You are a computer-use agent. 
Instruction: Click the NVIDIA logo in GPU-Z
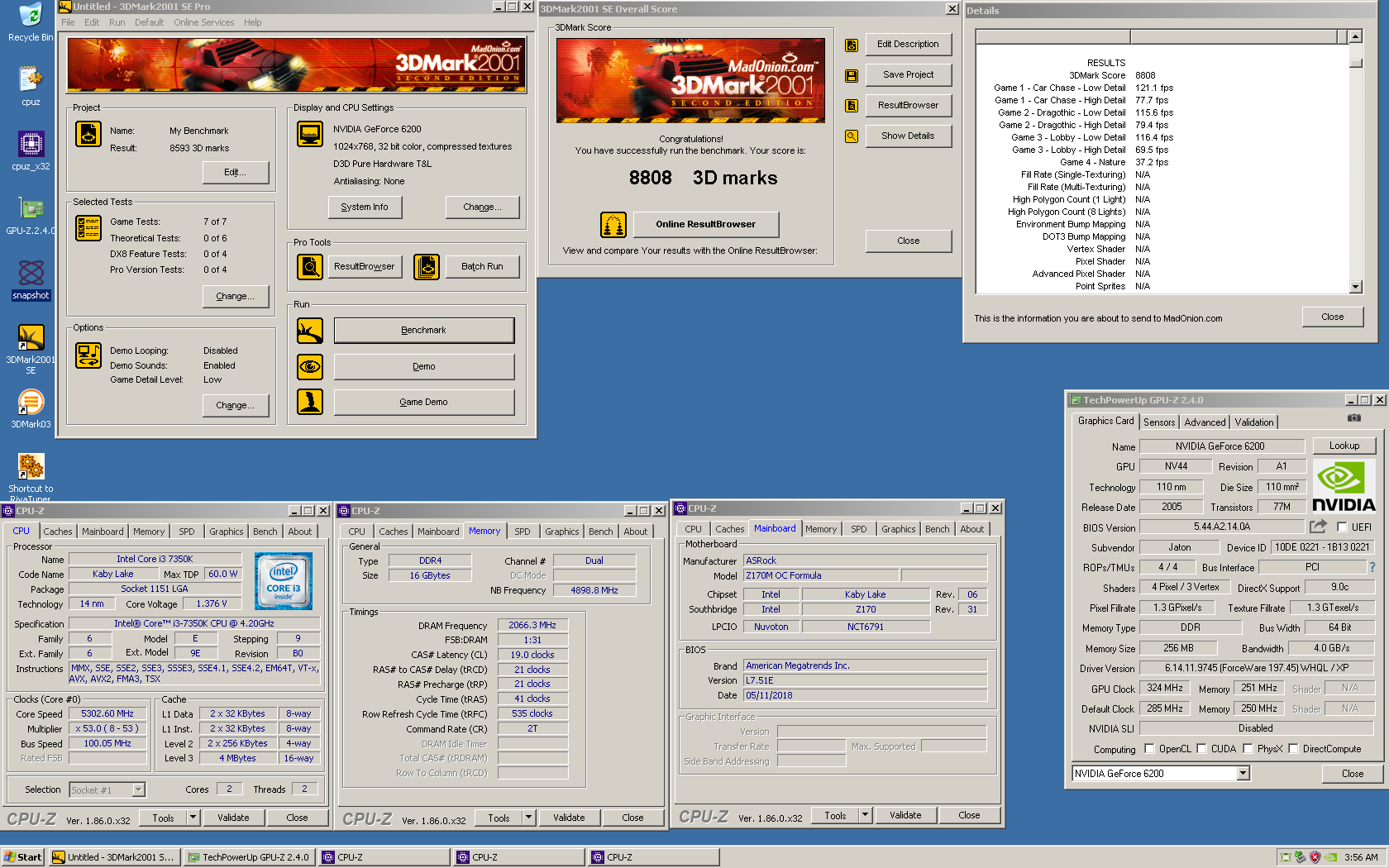point(1344,487)
